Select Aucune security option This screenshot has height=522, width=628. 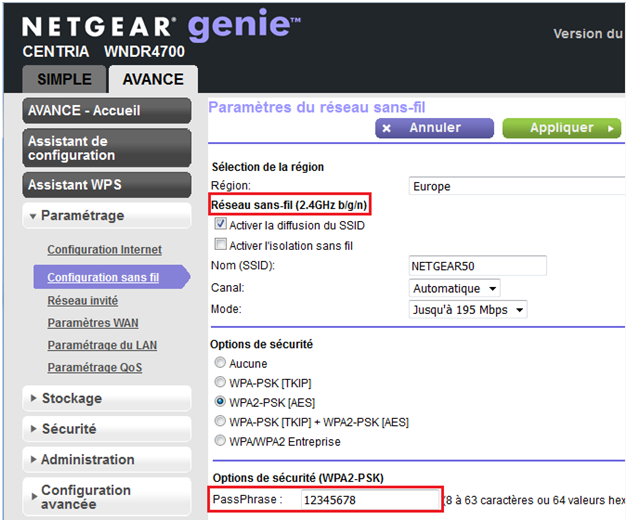pyautogui.click(x=220, y=363)
